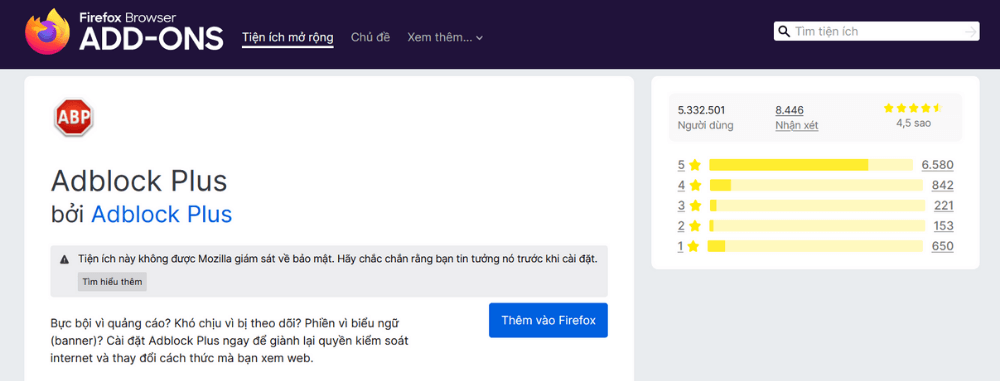Image resolution: width=1000 pixels, height=381 pixels.
Task: Open the Nhận xét reviews link
Action: coord(797,125)
